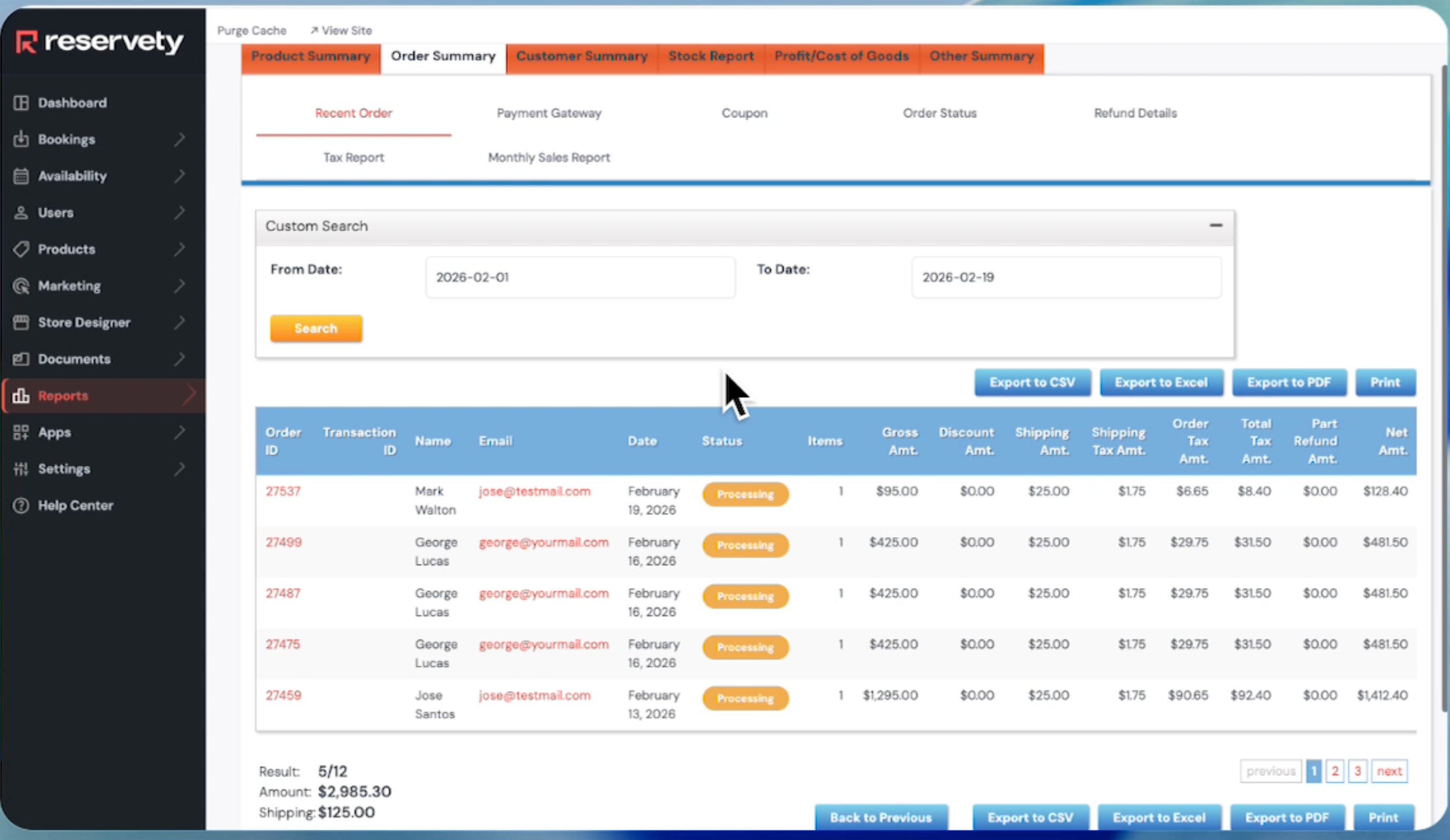1450x840 pixels.
Task: Open the Products tag icon
Action: tap(21, 249)
